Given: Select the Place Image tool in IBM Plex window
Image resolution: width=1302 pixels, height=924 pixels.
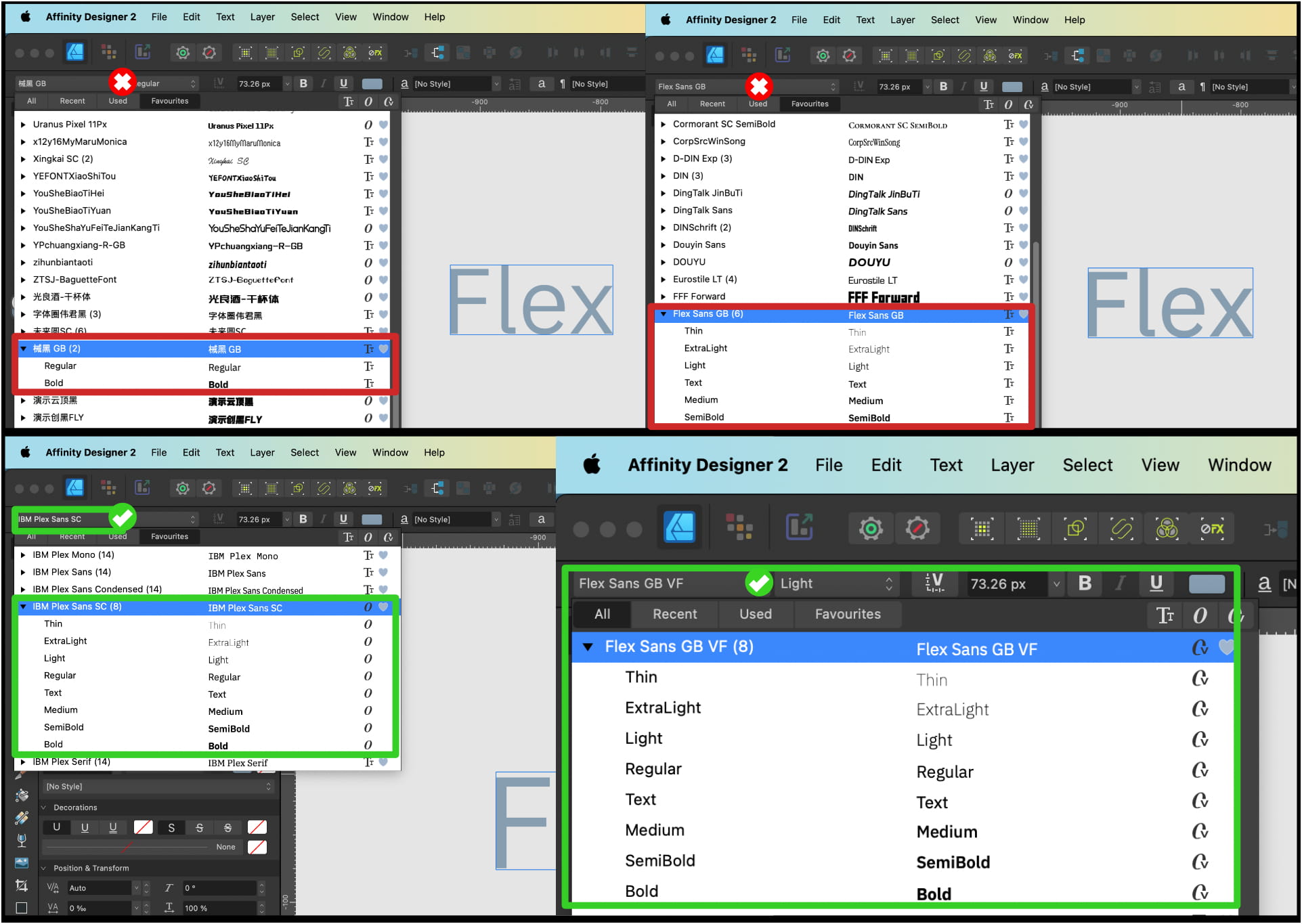Looking at the screenshot, I should [22, 863].
